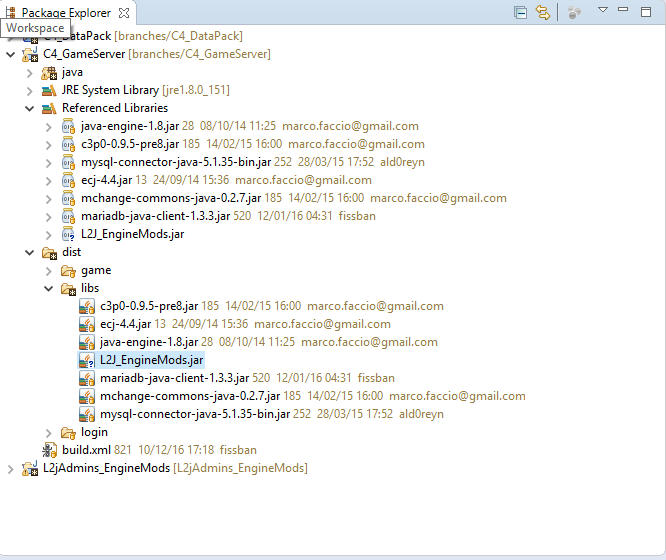
Task: Collapse the C4_GameServer project
Action: [11, 54]
